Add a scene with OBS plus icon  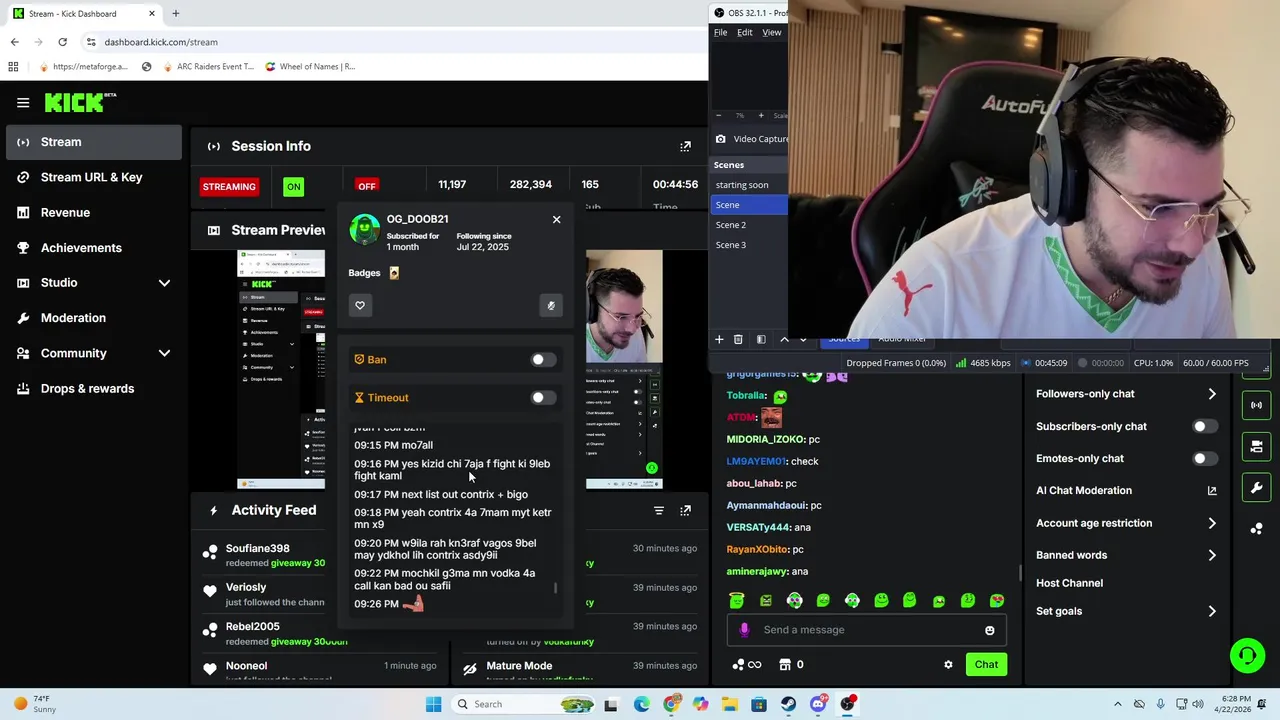(719, 340)
